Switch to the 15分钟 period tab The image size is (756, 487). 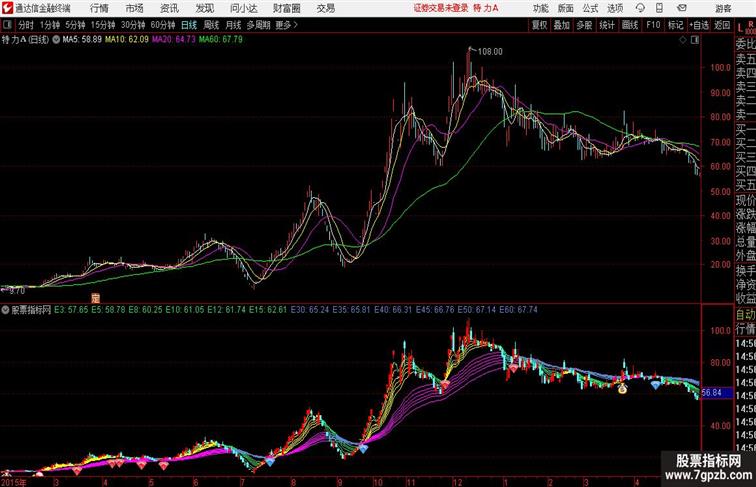tap(103, 25)
